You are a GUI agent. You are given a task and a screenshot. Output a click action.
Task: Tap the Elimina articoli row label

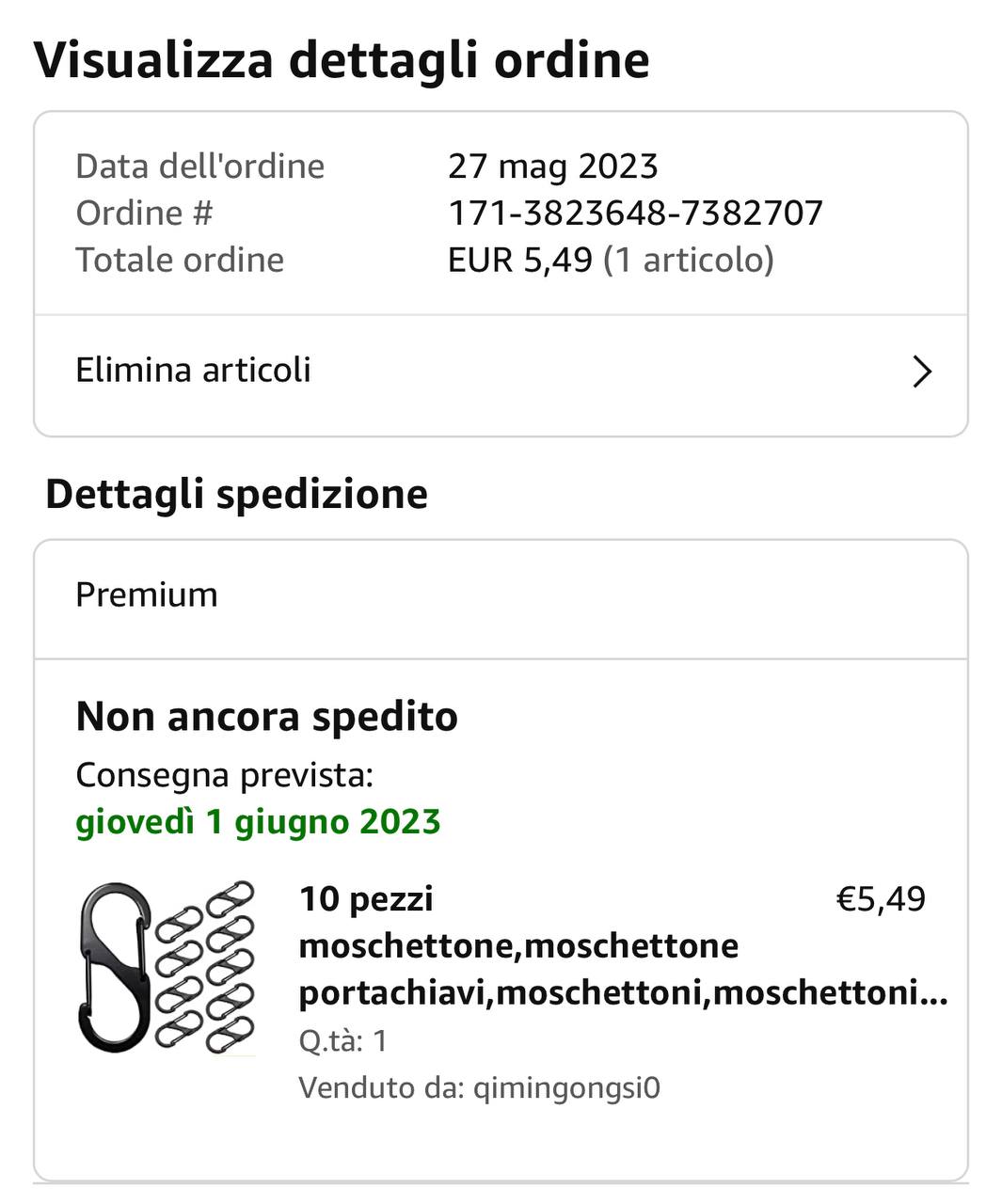tap(193, 371)
